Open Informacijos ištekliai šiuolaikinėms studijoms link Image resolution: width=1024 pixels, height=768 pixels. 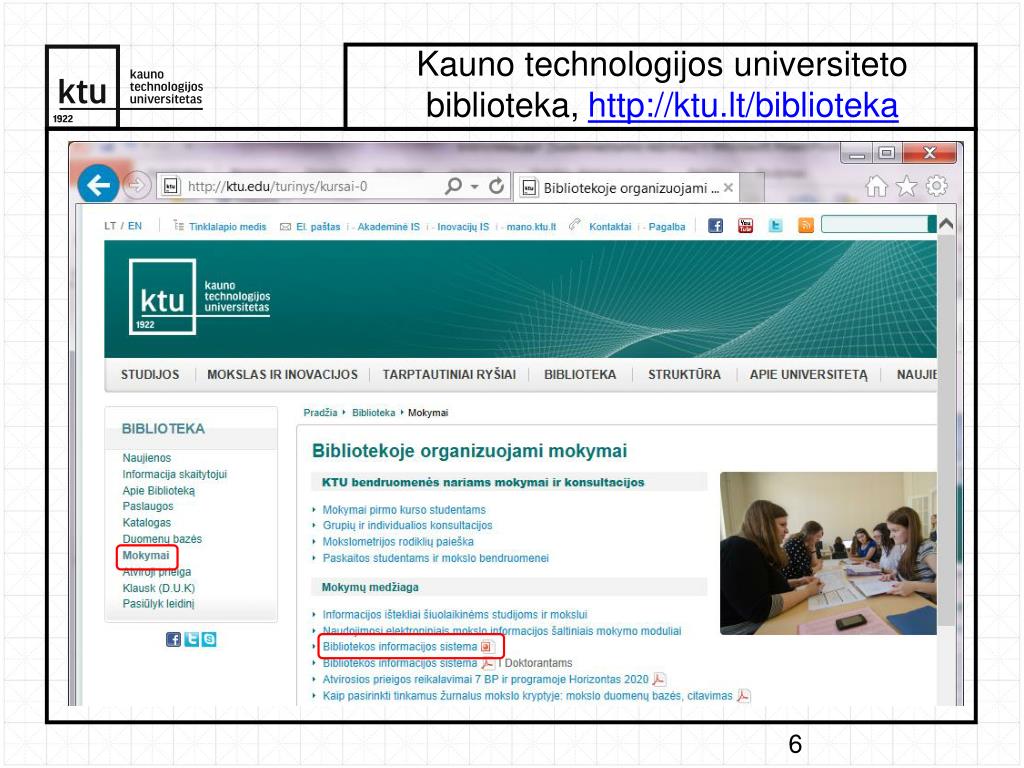pyautogui.click(x=455, y=615)
